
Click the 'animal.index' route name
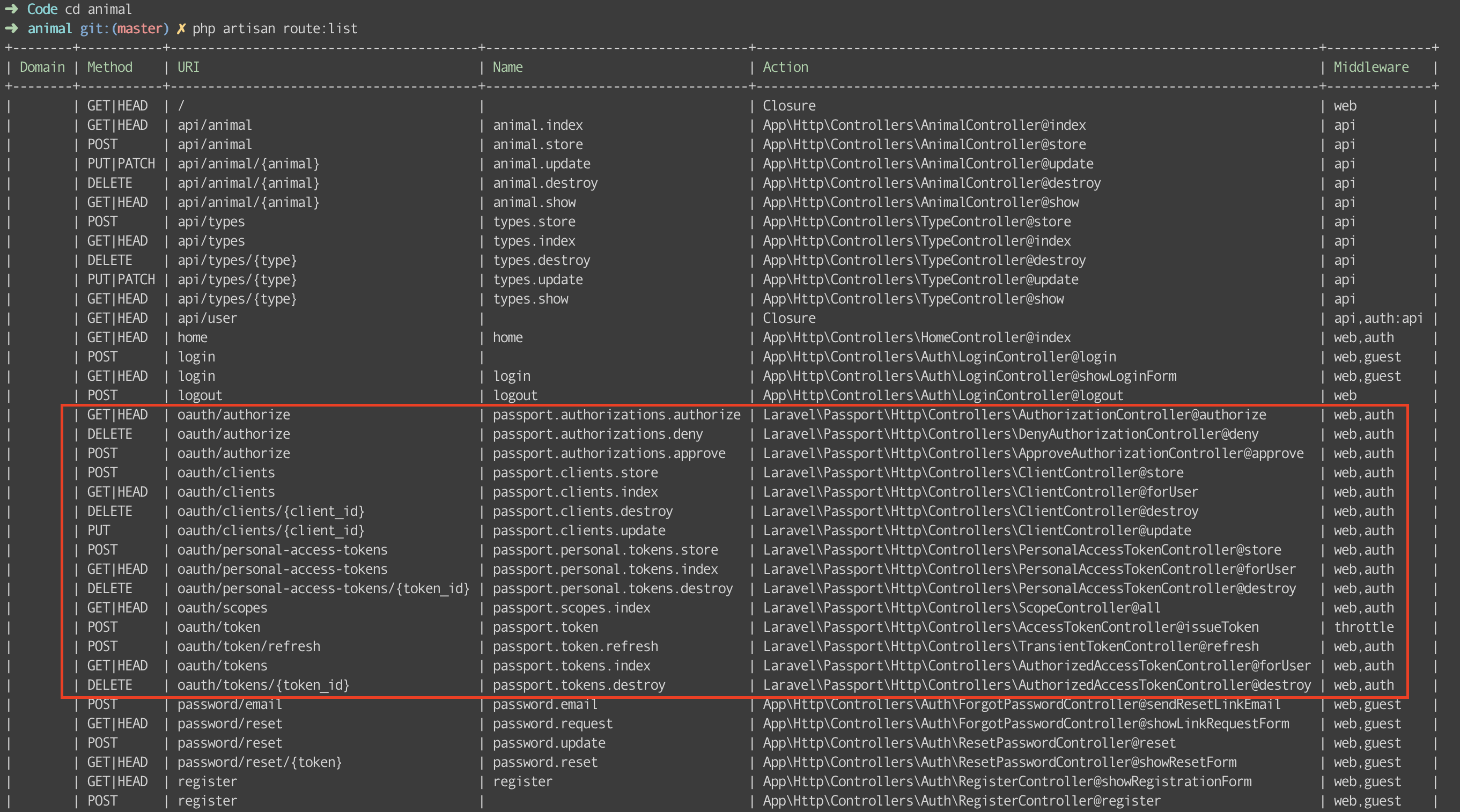point(538,124)
